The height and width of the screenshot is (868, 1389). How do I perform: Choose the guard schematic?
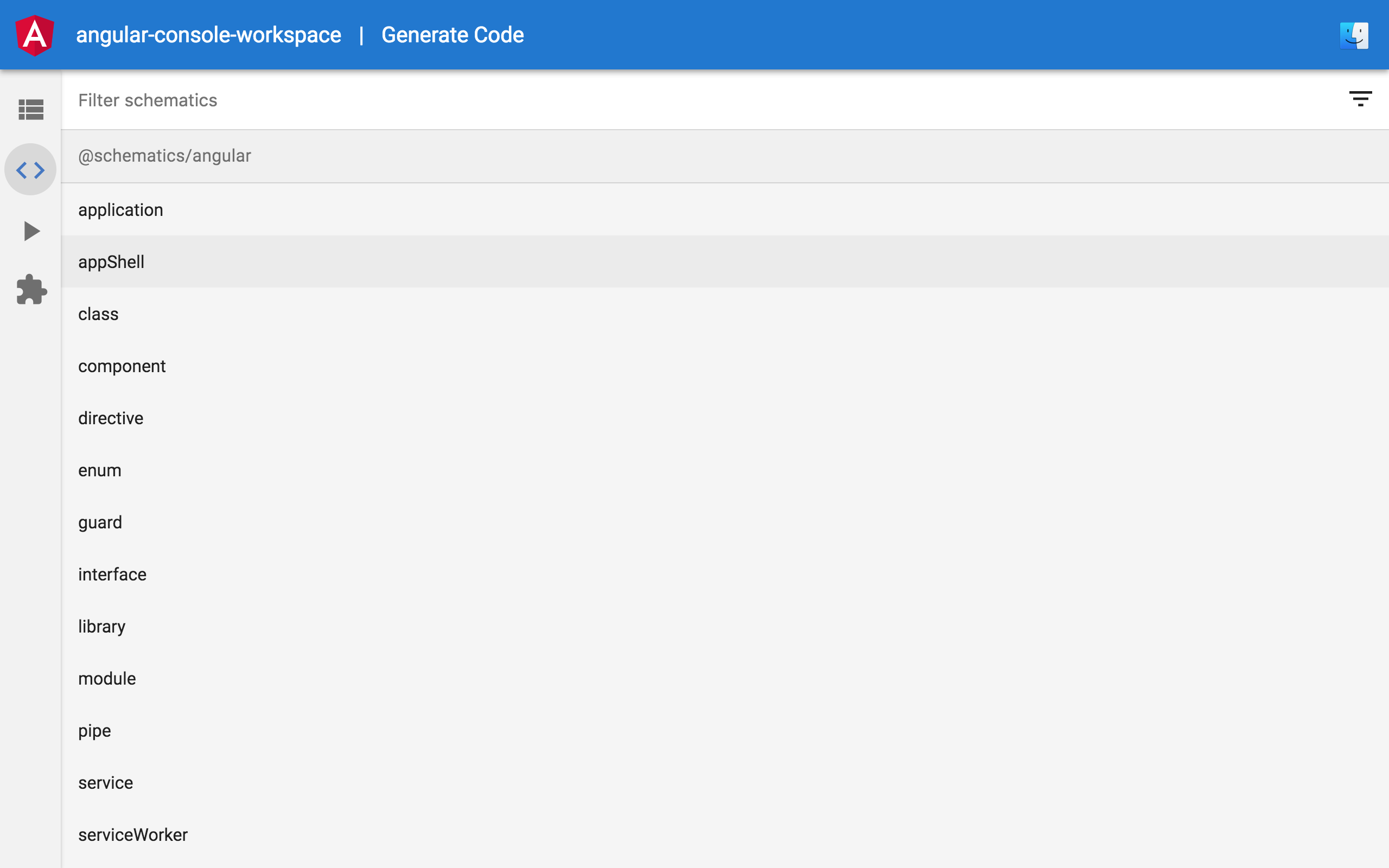100,522
